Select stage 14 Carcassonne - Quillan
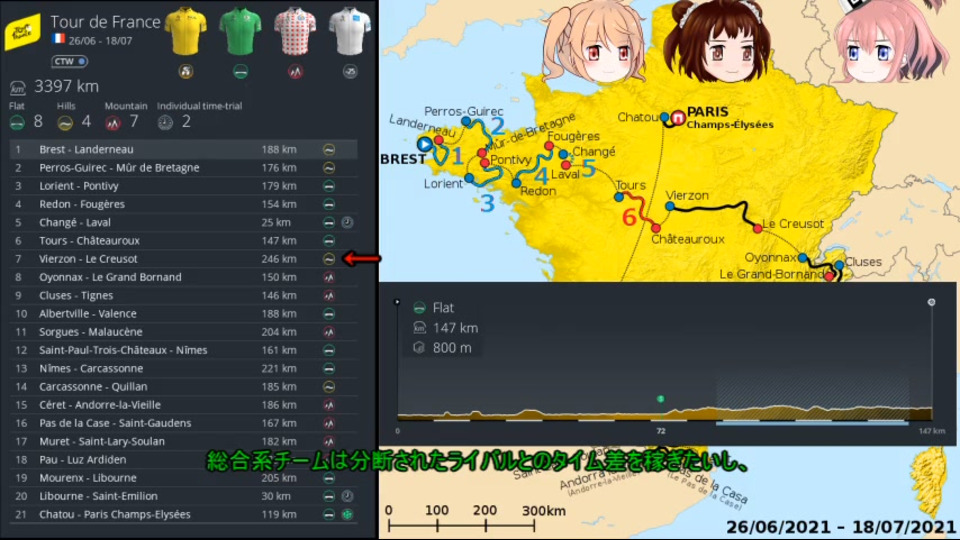Screen dimensions: 960x540 [x=184, y=386]
